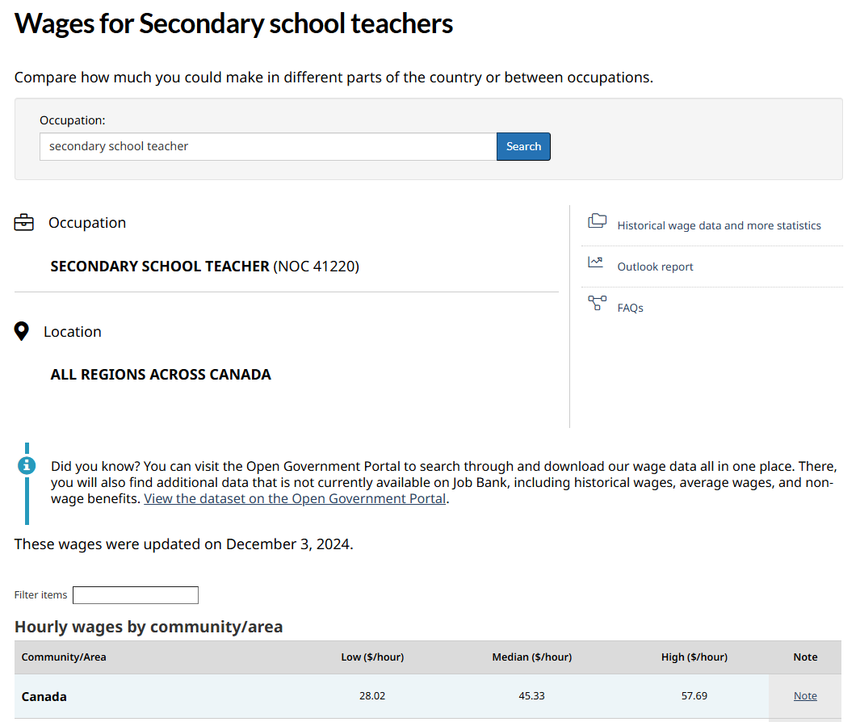Sort by Low ($/hour) column header
The image size is (860, 722).
pyautogui.click(x=372, y=657)
